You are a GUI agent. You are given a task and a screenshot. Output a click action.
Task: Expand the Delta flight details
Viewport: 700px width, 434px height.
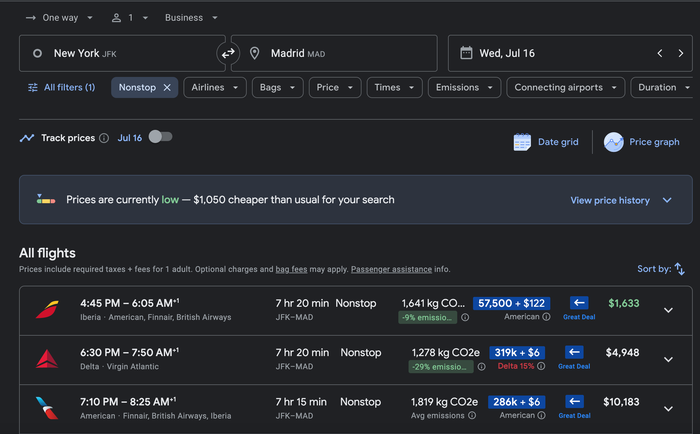[x=668, y=359]
